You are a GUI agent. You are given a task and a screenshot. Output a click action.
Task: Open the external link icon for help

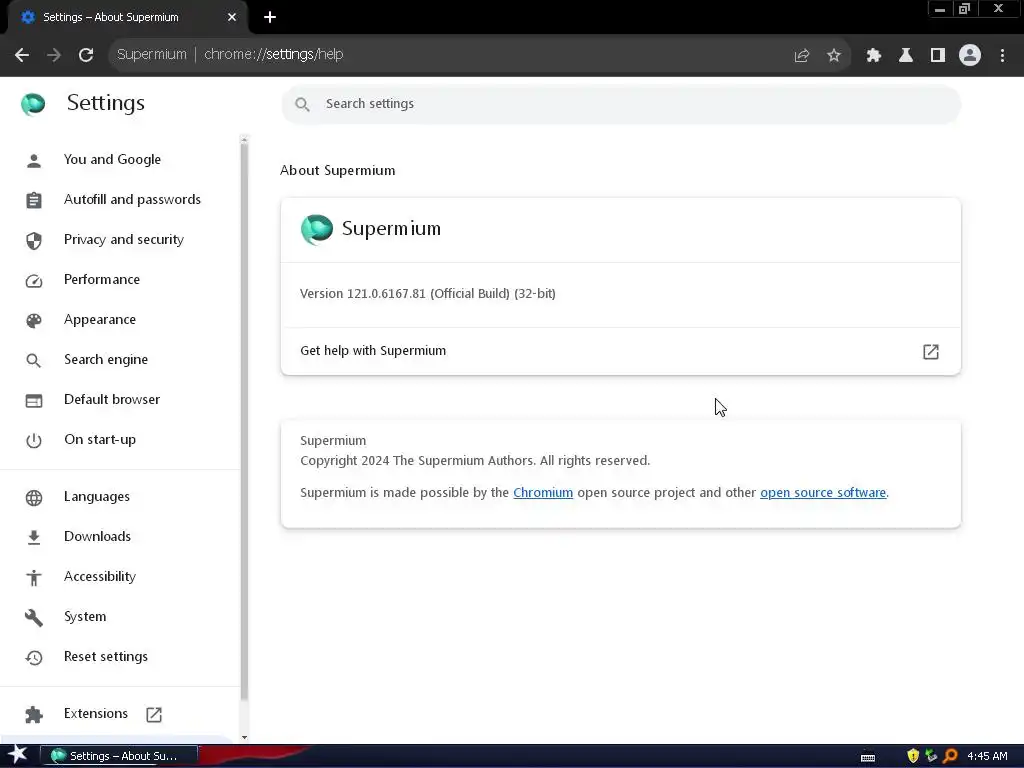[931, 351]
